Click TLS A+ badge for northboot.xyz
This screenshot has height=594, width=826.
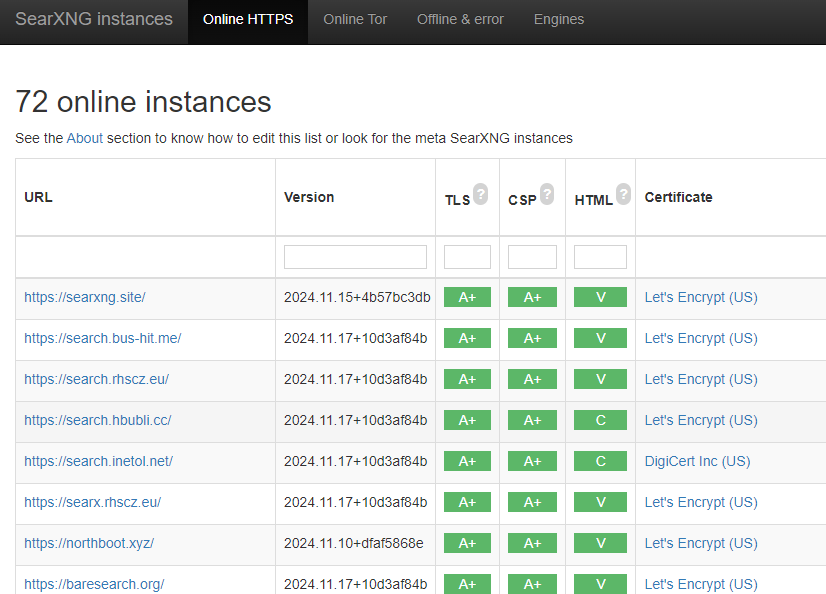coord(467,543)
